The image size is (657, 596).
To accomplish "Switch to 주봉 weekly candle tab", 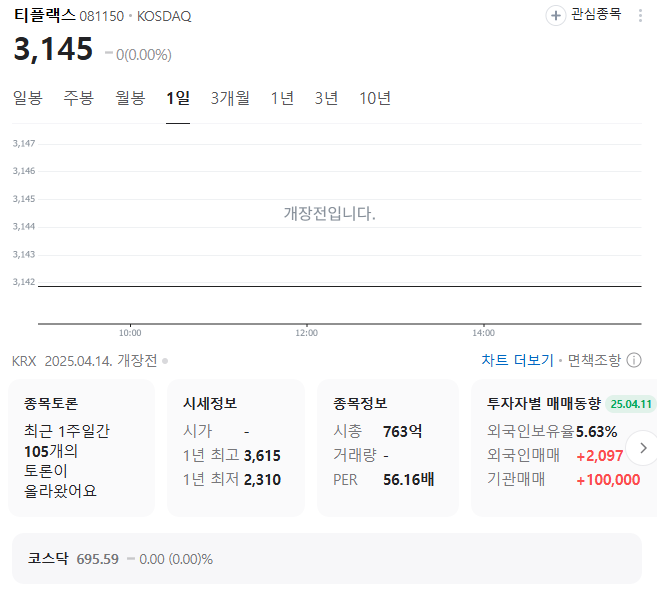I will (78, 98).
